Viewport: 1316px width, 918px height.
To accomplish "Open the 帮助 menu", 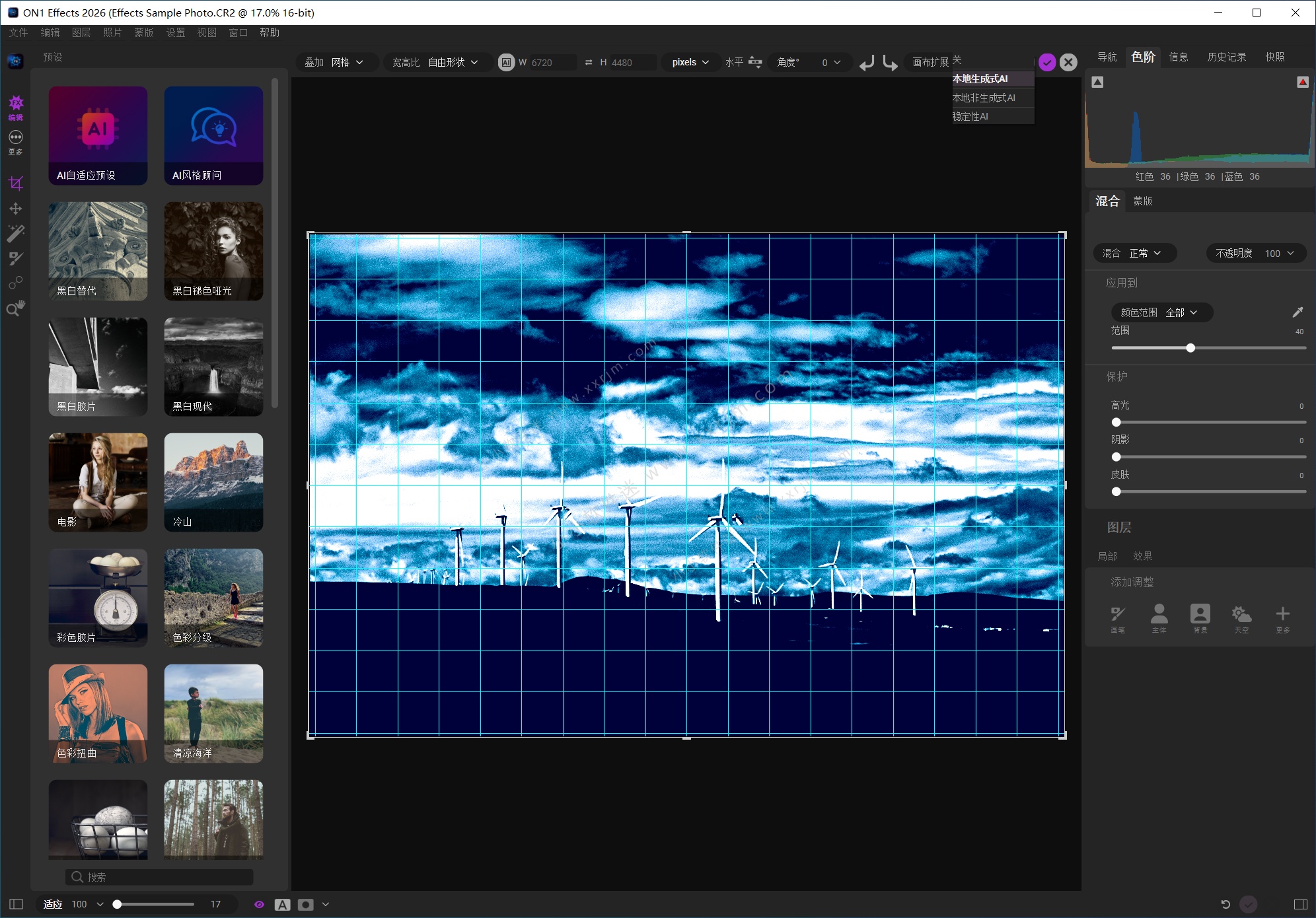I will click(270, 32).
